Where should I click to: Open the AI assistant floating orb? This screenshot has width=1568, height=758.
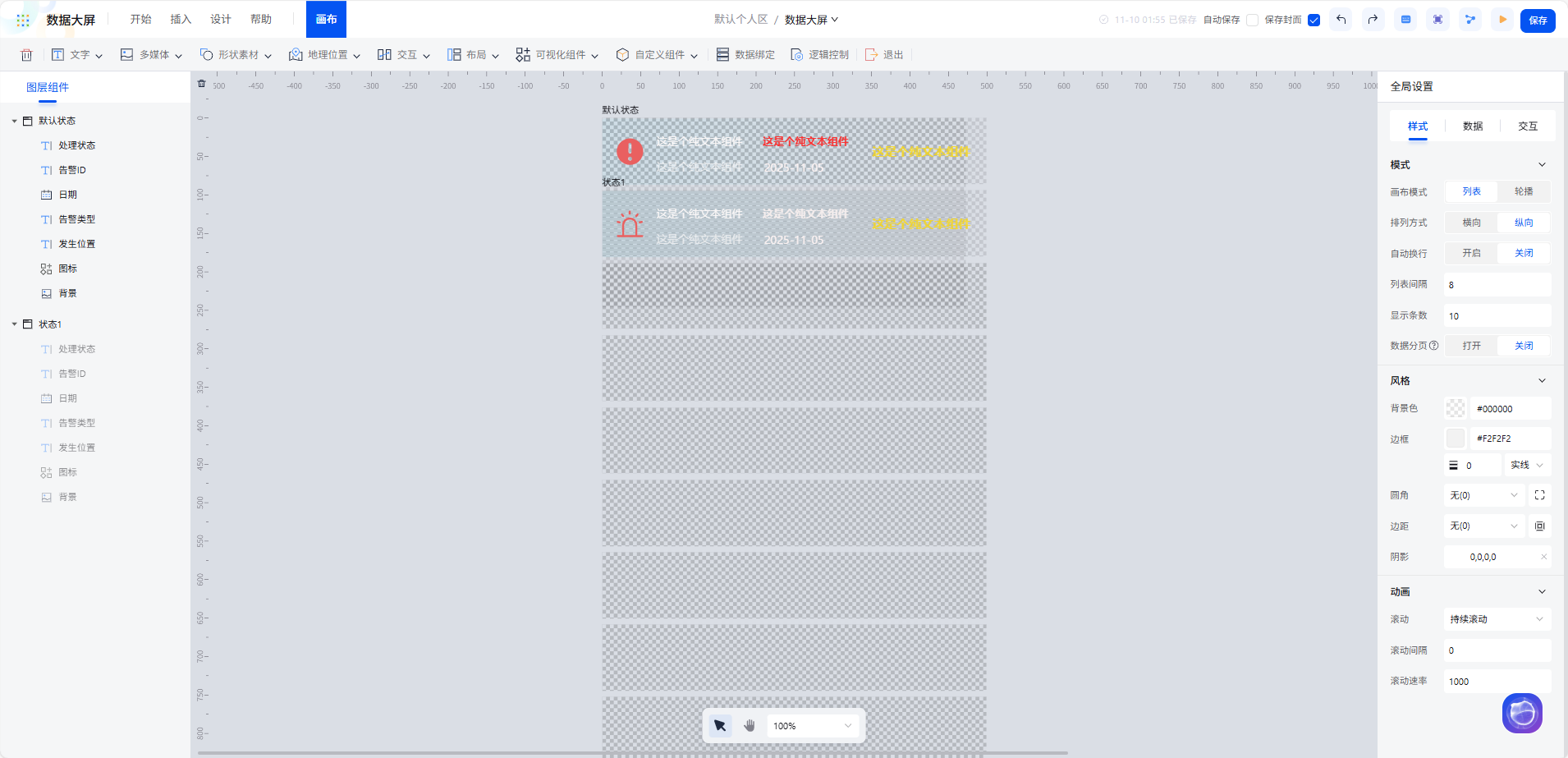(x=1522, y=713)
